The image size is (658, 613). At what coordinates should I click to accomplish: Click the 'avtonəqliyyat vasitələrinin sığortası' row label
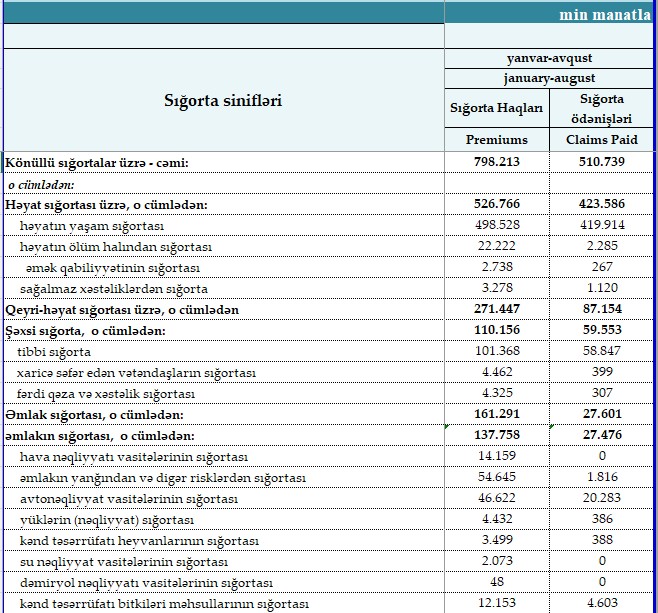128,499
